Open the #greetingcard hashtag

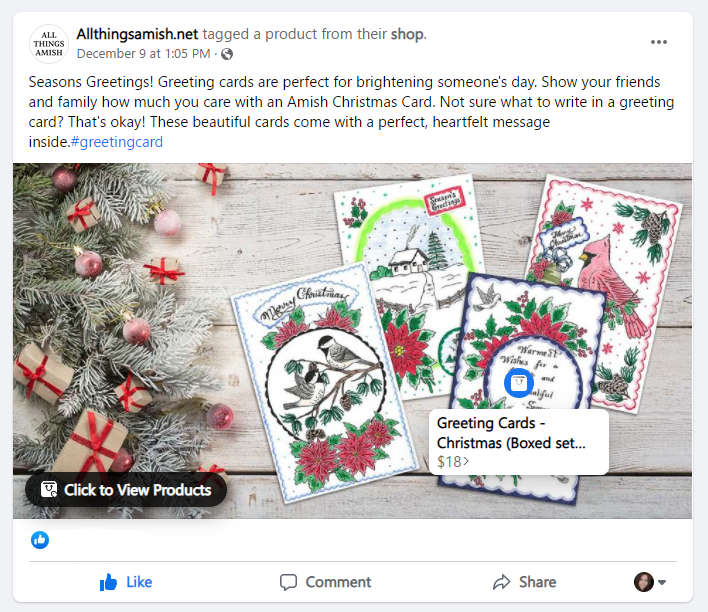point(117,142)
